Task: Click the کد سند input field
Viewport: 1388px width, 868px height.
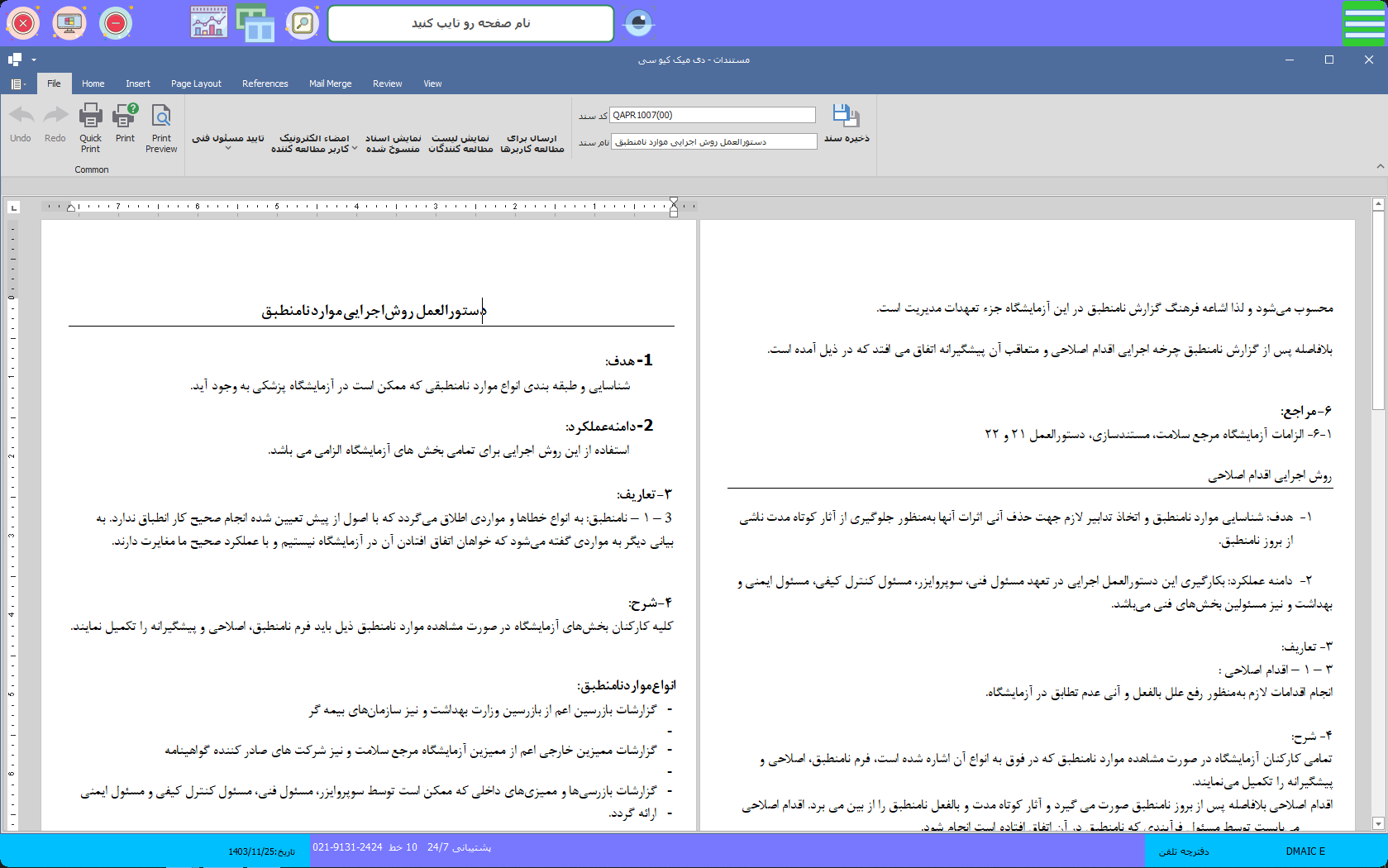Action: coord(712,115)
